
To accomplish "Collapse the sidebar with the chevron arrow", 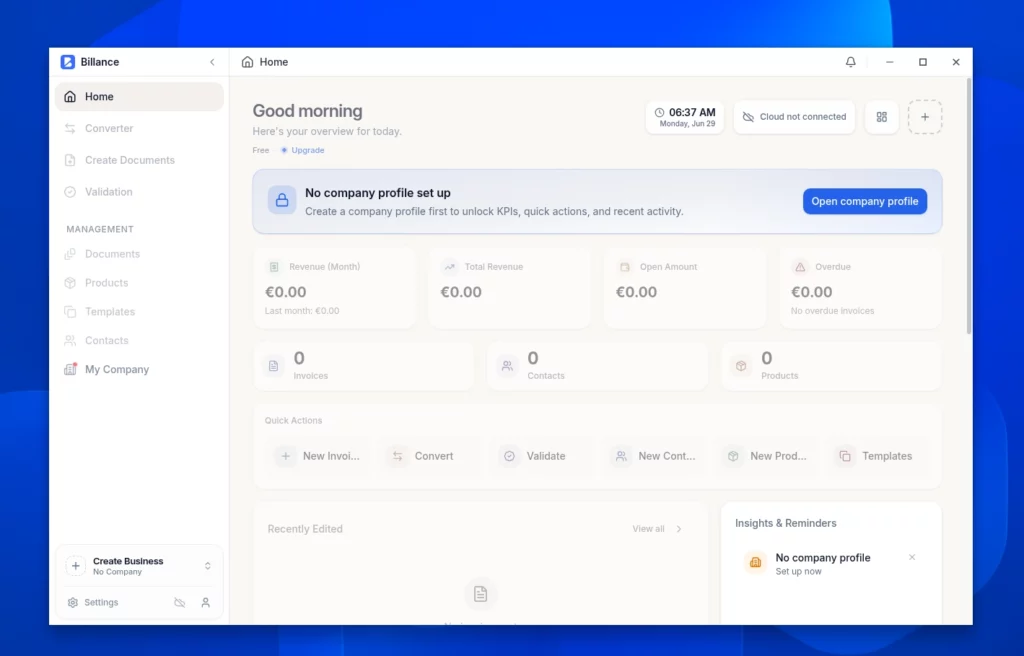I will click(212, 62).
